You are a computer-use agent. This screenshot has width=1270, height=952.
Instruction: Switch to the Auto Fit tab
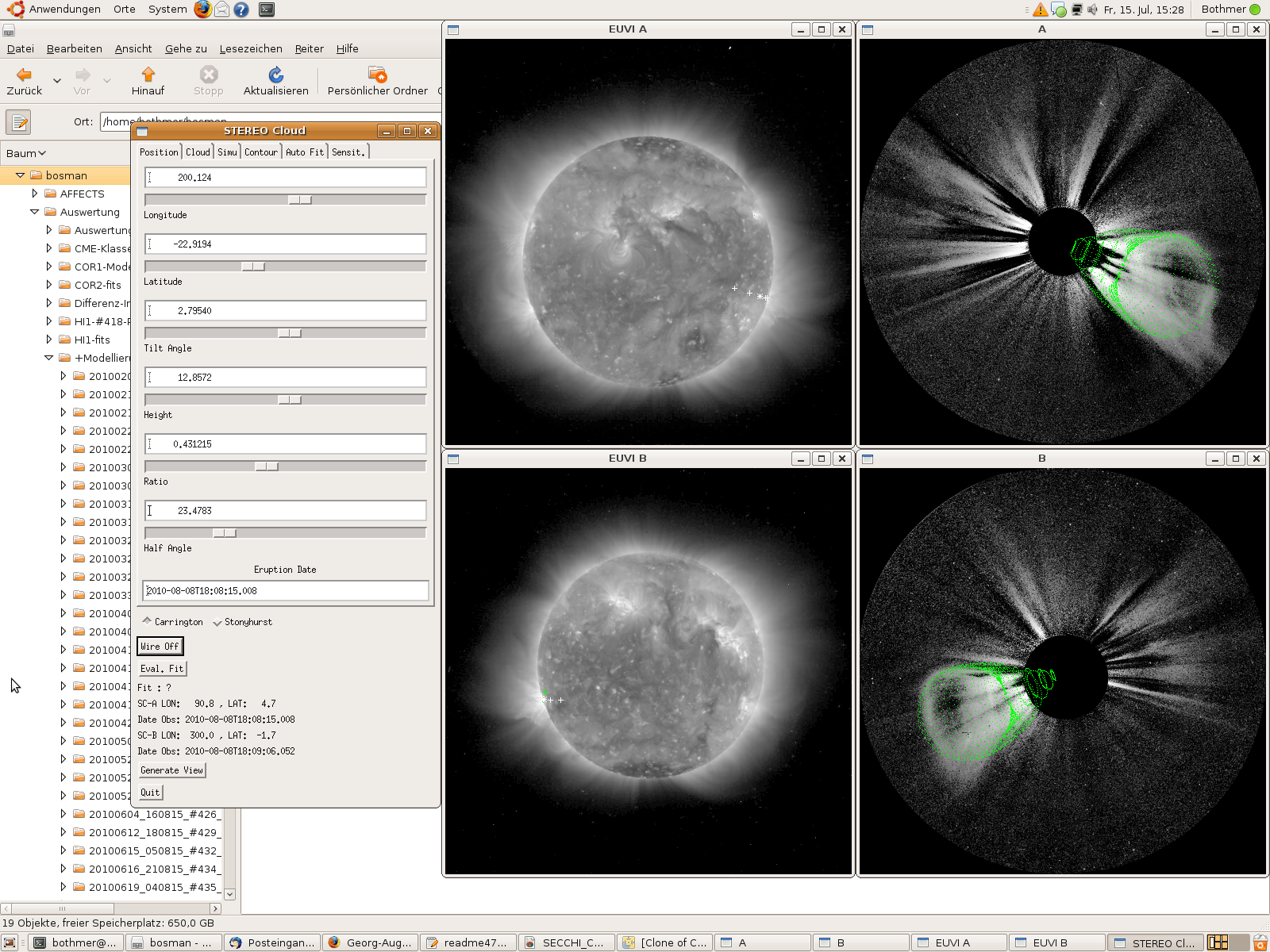[305, 152]
